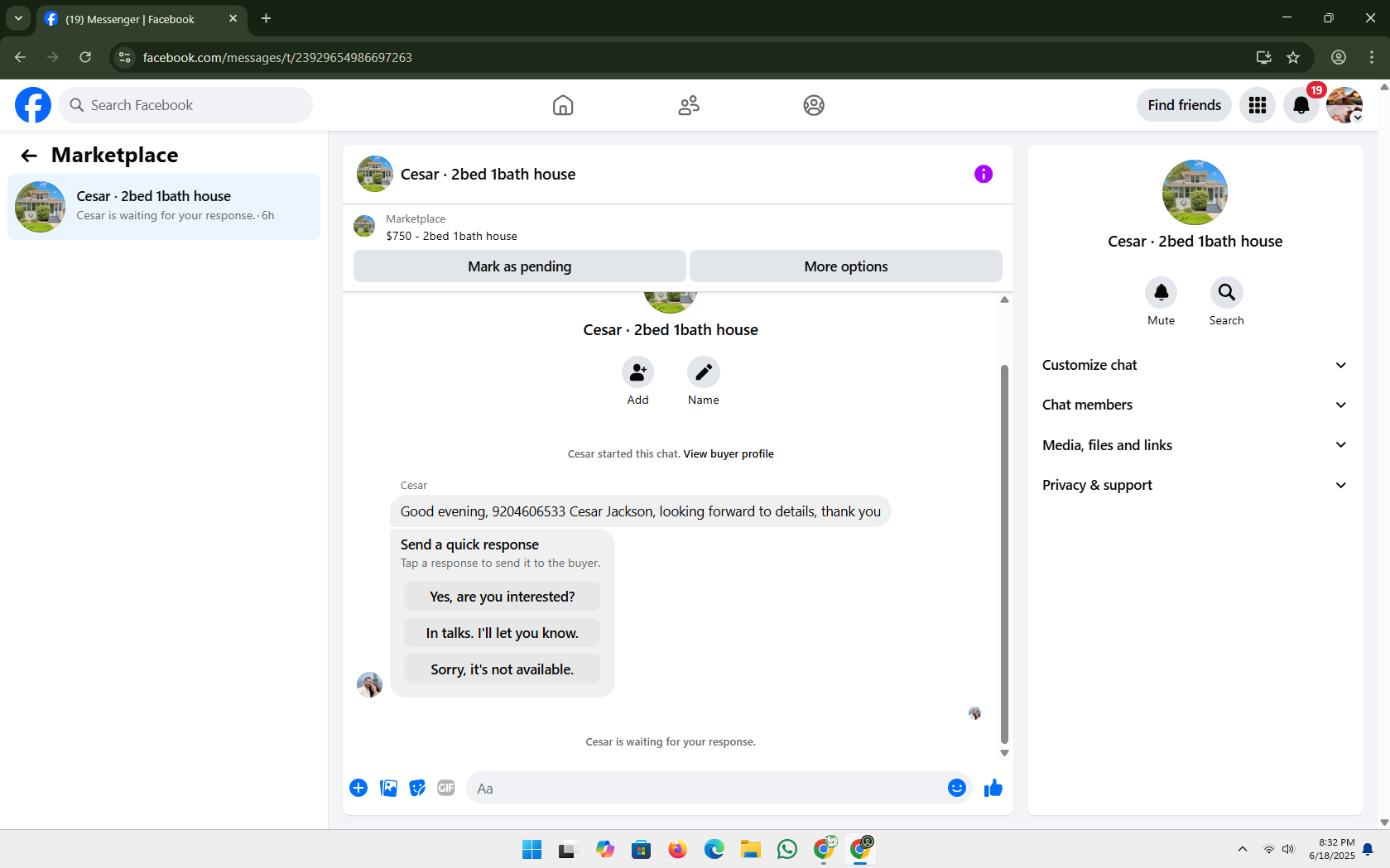Open the Home feed icon
Viewport: 1390px width, 868px height.
pos(563,105)
